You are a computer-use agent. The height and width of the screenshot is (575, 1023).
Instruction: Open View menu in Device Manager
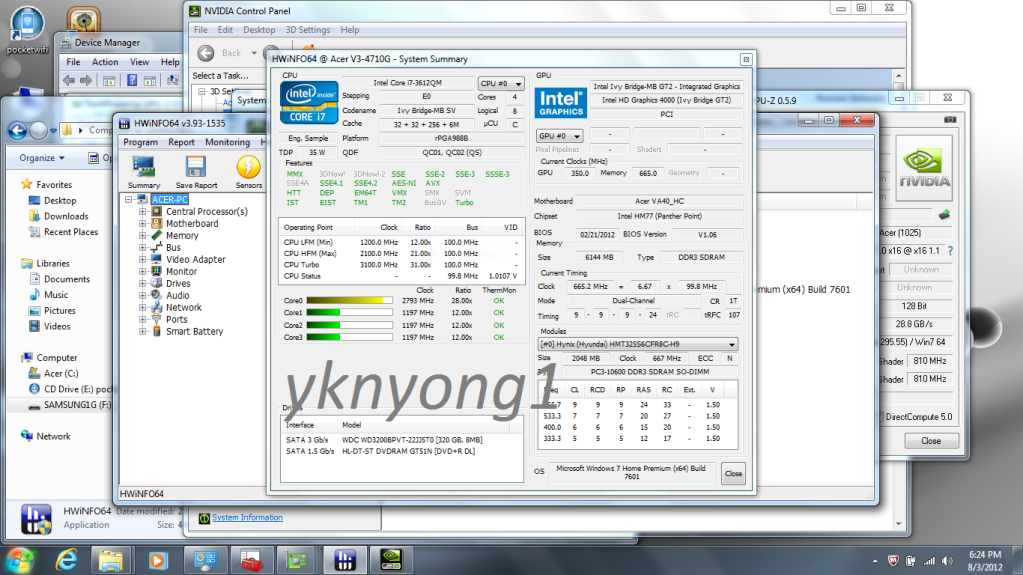click(139, 62)
